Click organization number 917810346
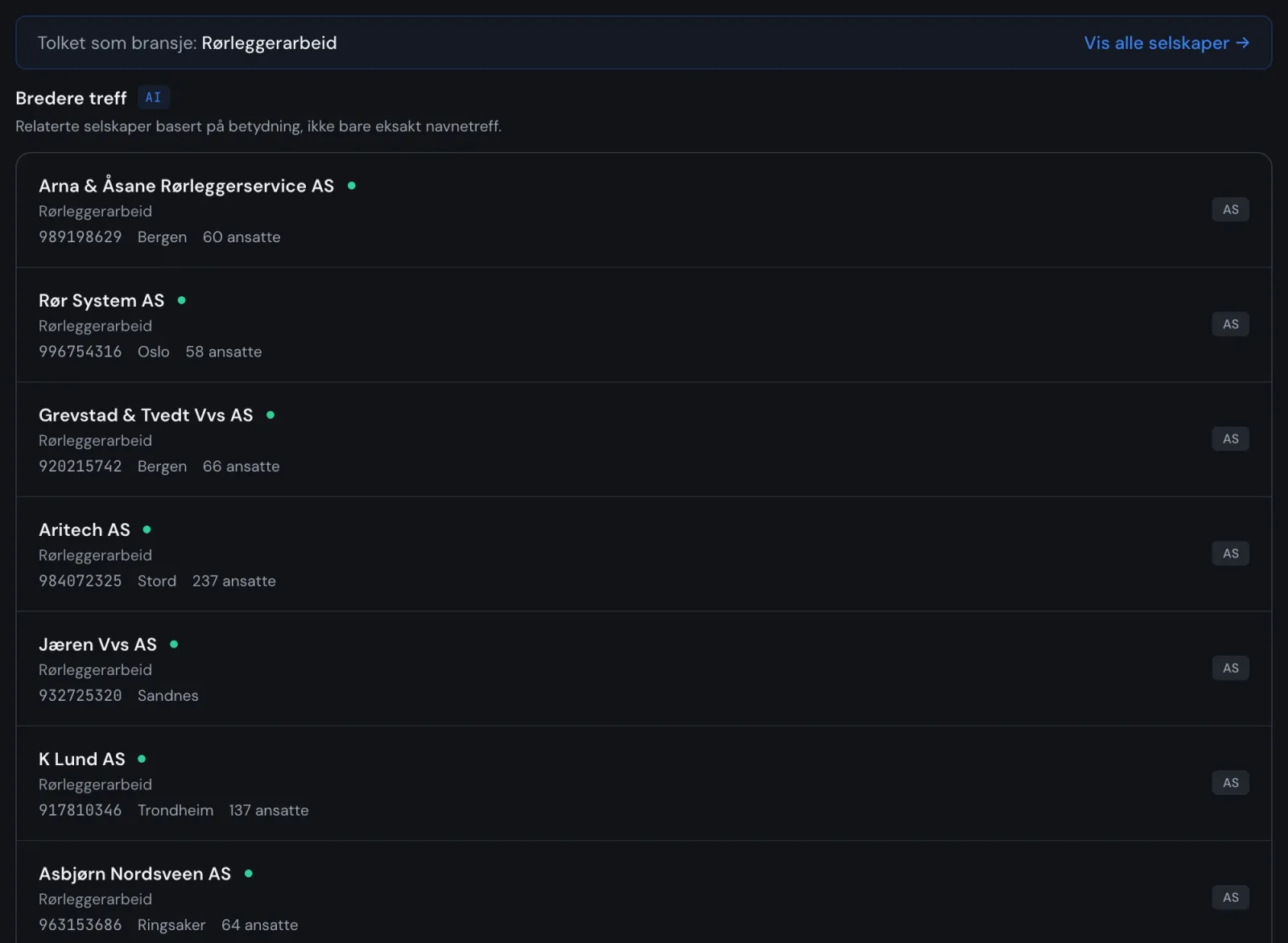Screen dimensions: 1288x943 tap(80, 810)
